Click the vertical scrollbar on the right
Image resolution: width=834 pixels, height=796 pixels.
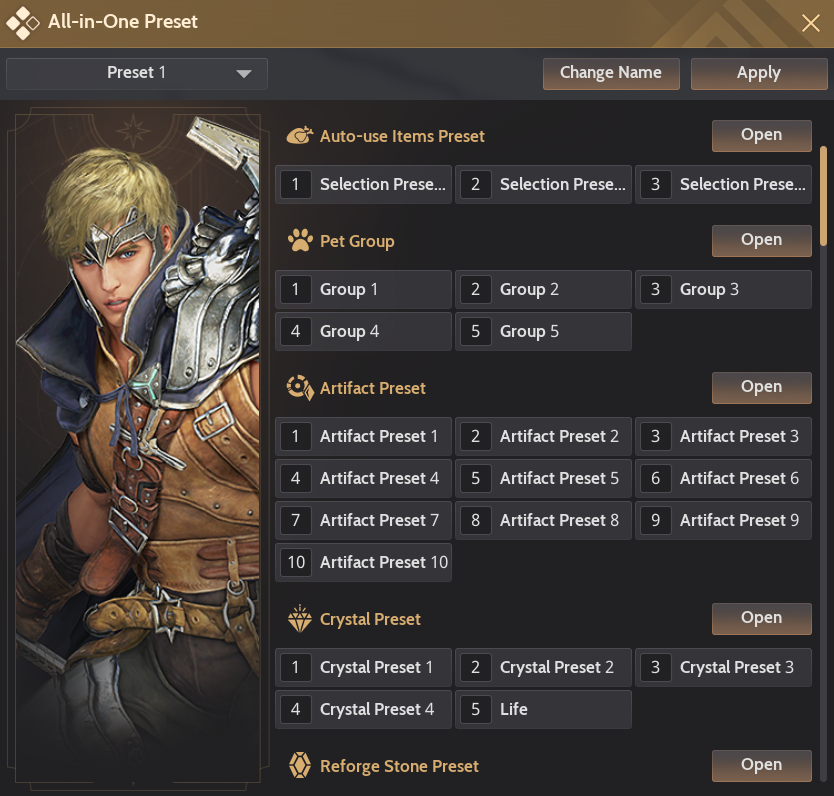coord(823,195)
